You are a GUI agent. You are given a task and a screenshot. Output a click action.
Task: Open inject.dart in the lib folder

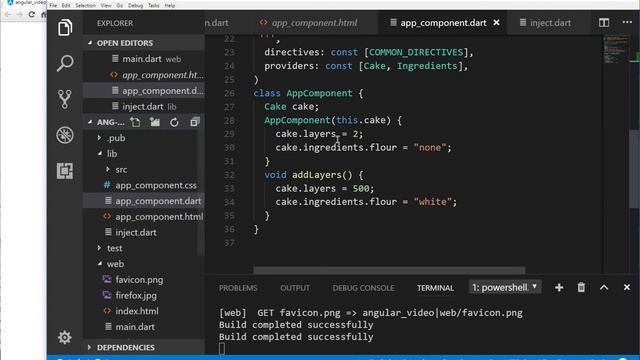(144, 232)
